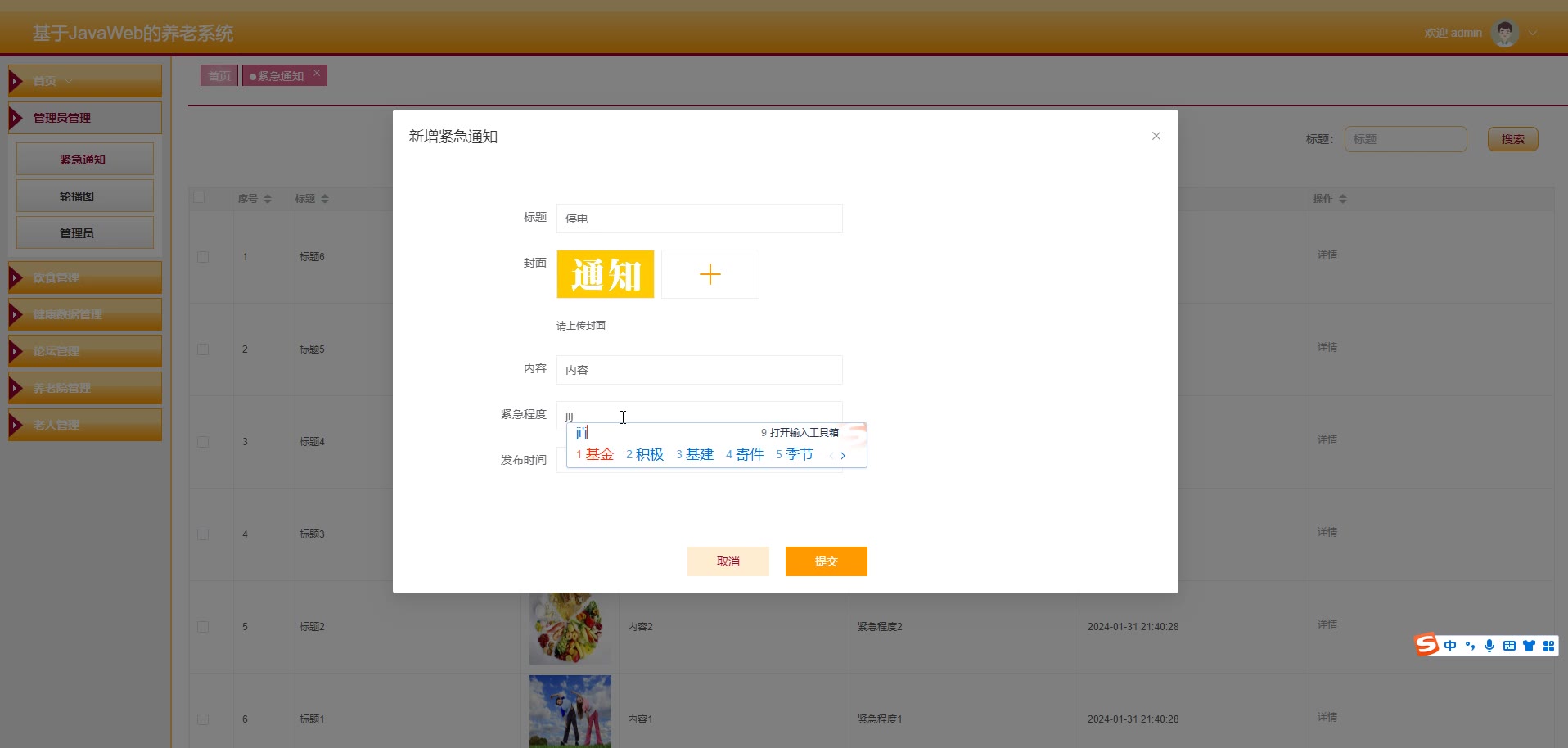This screenshot has height=748, width=1568.
Task: Pick IME candidate 4 寄件
Action: (x=745, y=454)
